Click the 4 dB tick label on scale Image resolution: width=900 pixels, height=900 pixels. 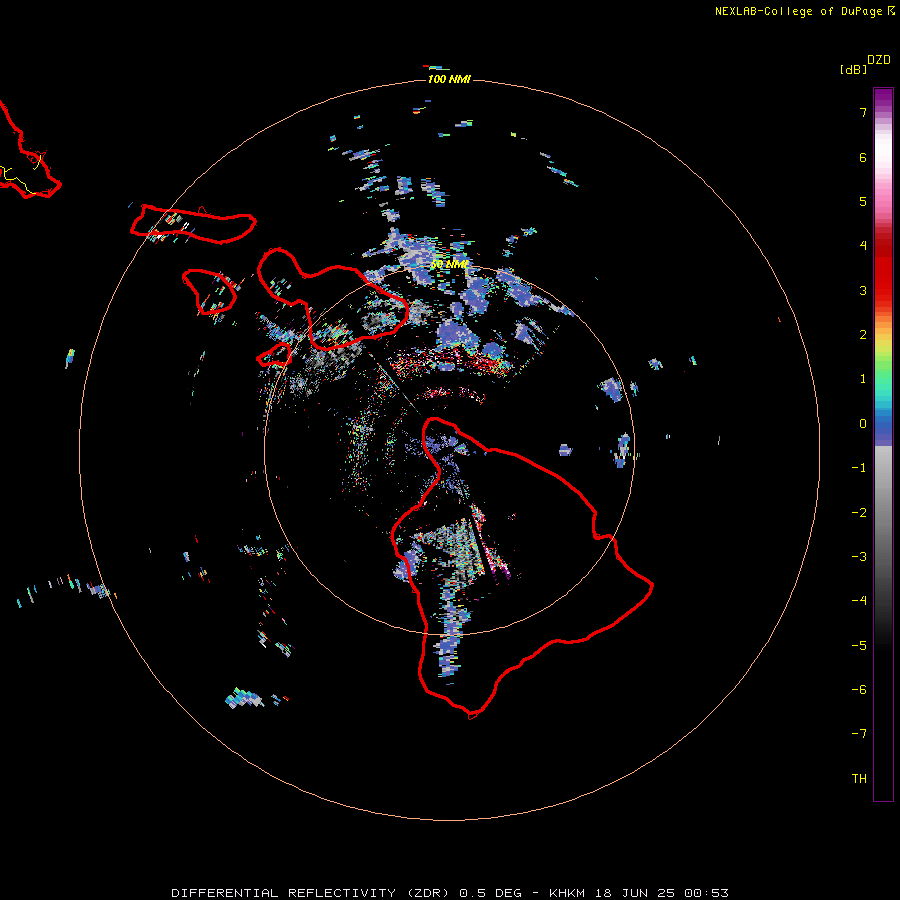click(863, 246)
